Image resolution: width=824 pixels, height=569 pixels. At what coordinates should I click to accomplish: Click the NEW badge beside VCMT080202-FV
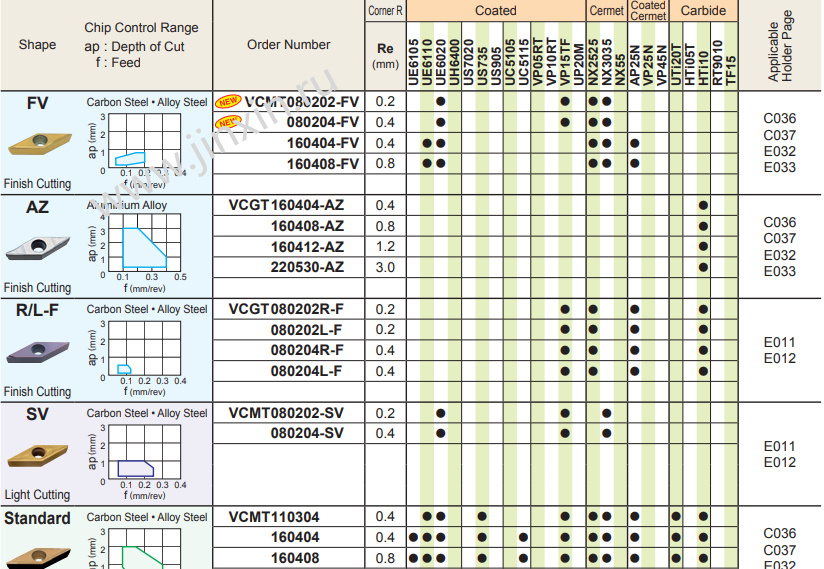[x=229, y=102]
